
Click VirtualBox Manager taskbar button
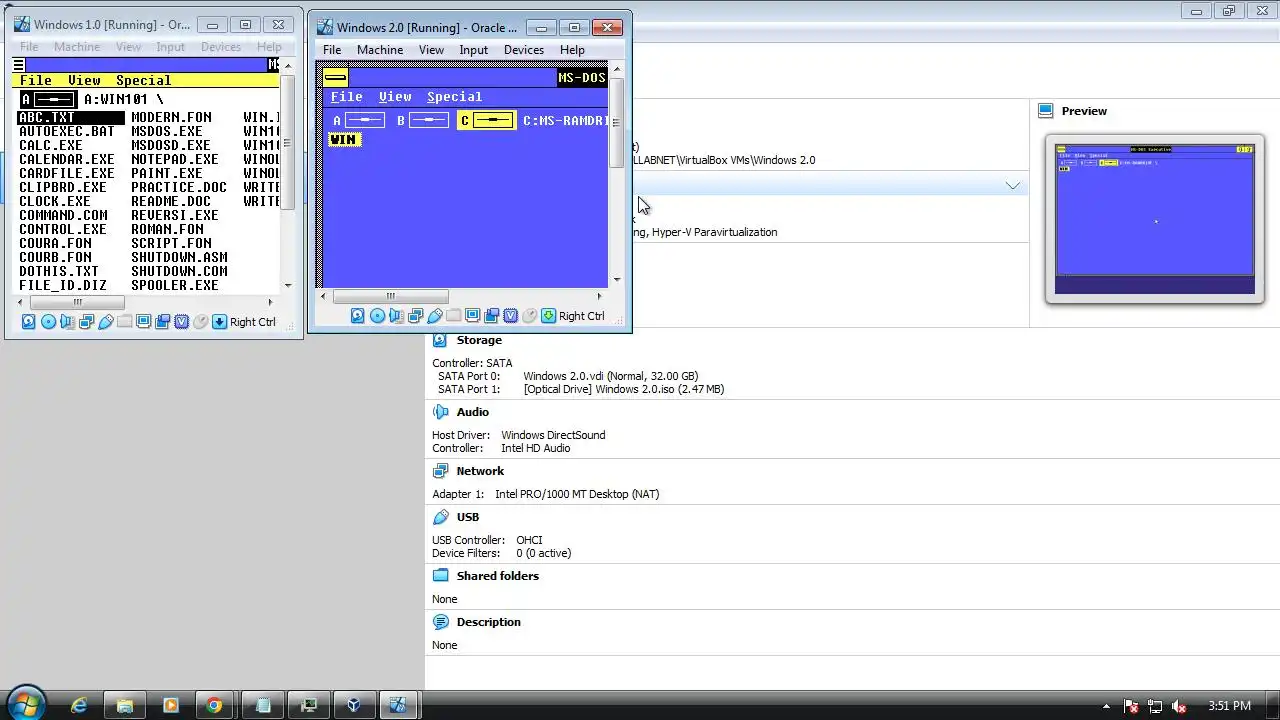tap(353, 705)
